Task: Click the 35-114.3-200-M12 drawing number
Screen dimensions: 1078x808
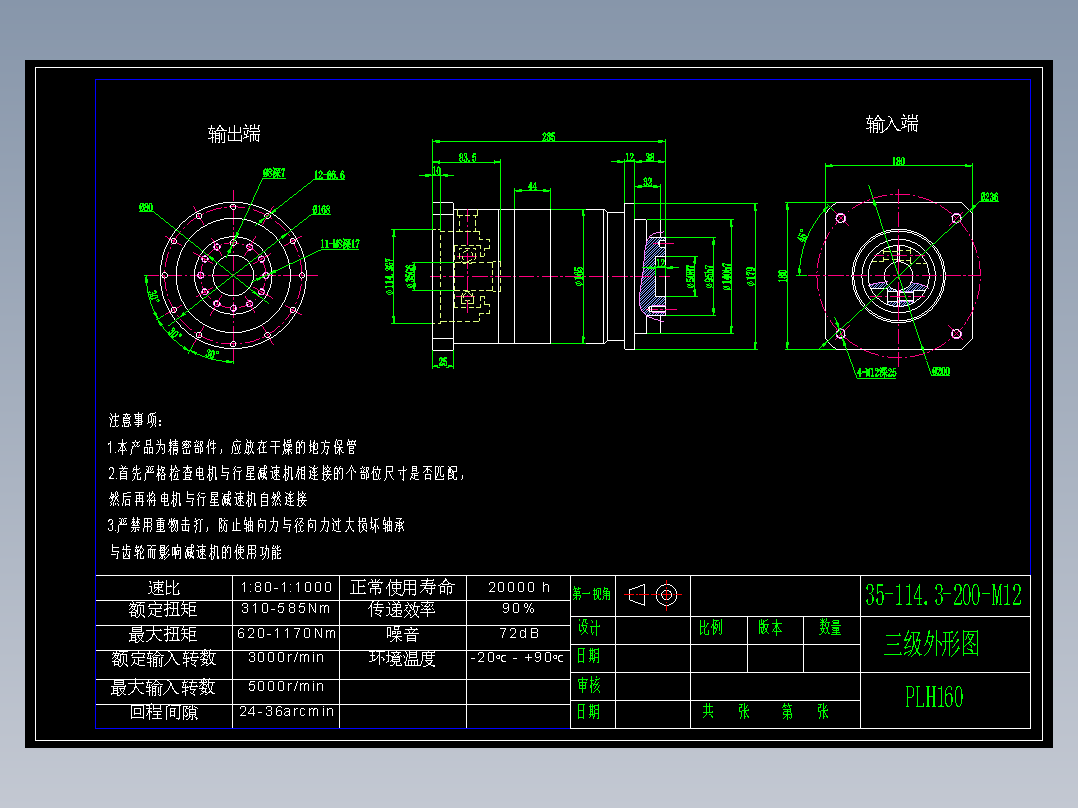Action: coord(944,593)
